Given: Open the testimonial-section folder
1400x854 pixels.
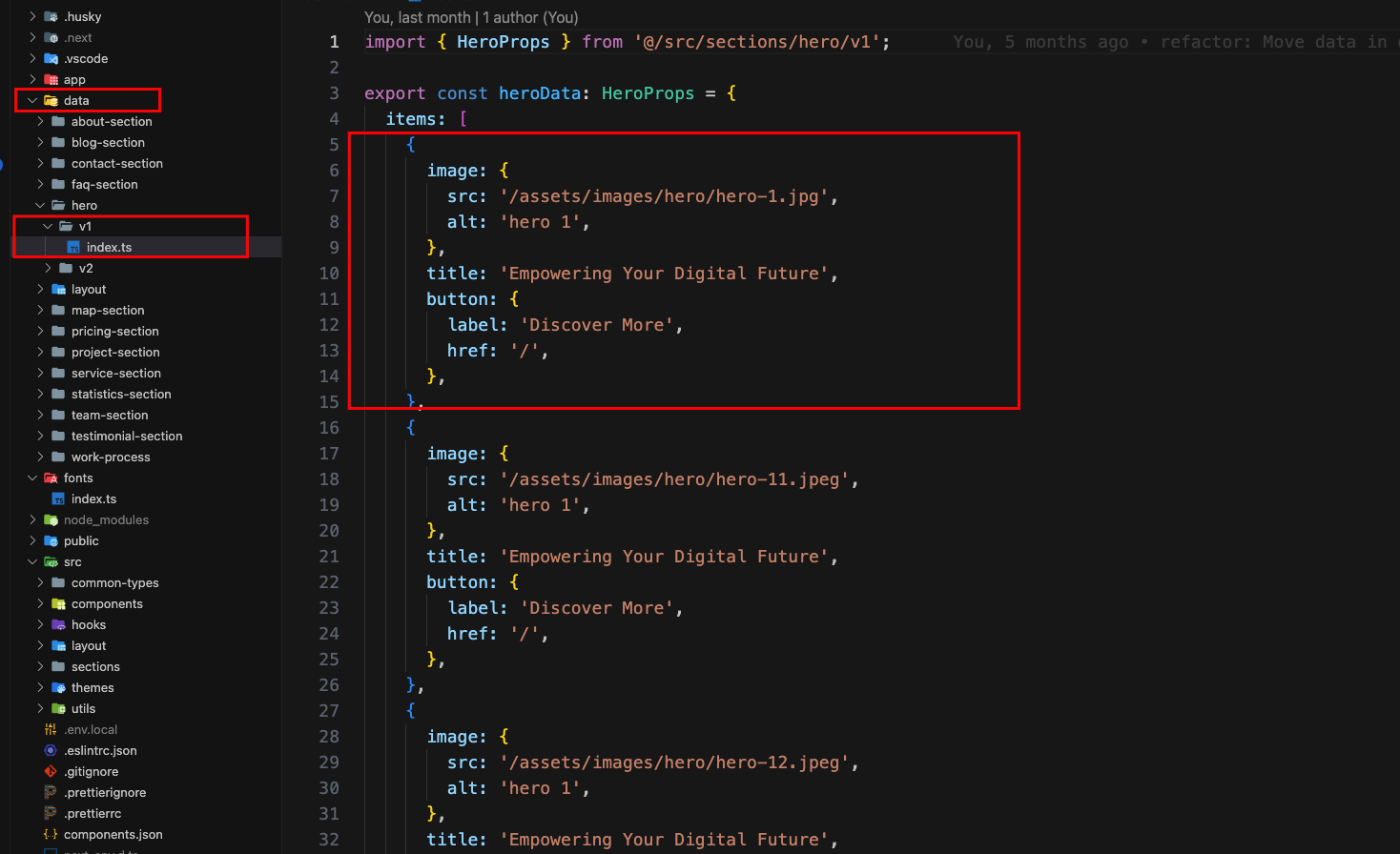Looking at the screenshot, I should [x=126, y=437].
